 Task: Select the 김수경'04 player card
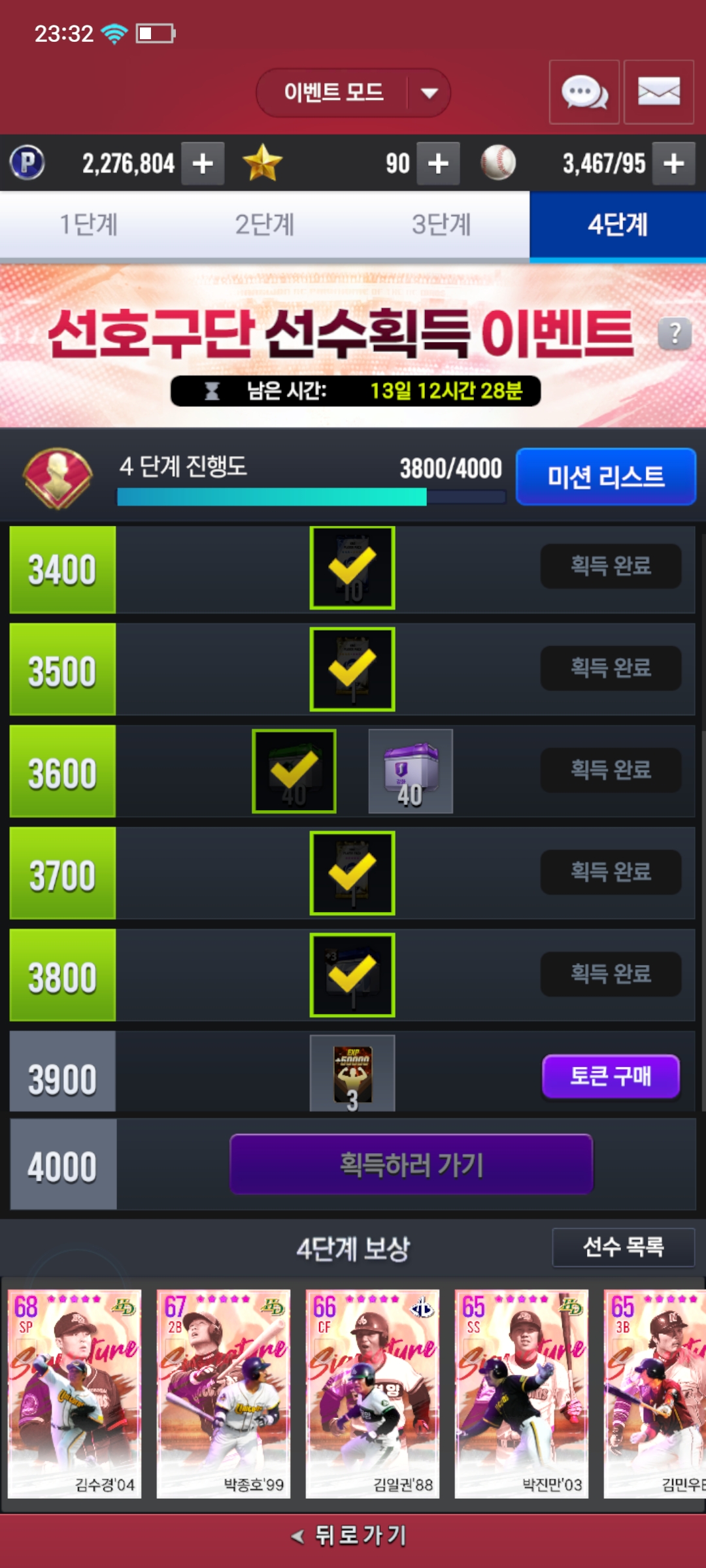click(x=75, y=1393)
